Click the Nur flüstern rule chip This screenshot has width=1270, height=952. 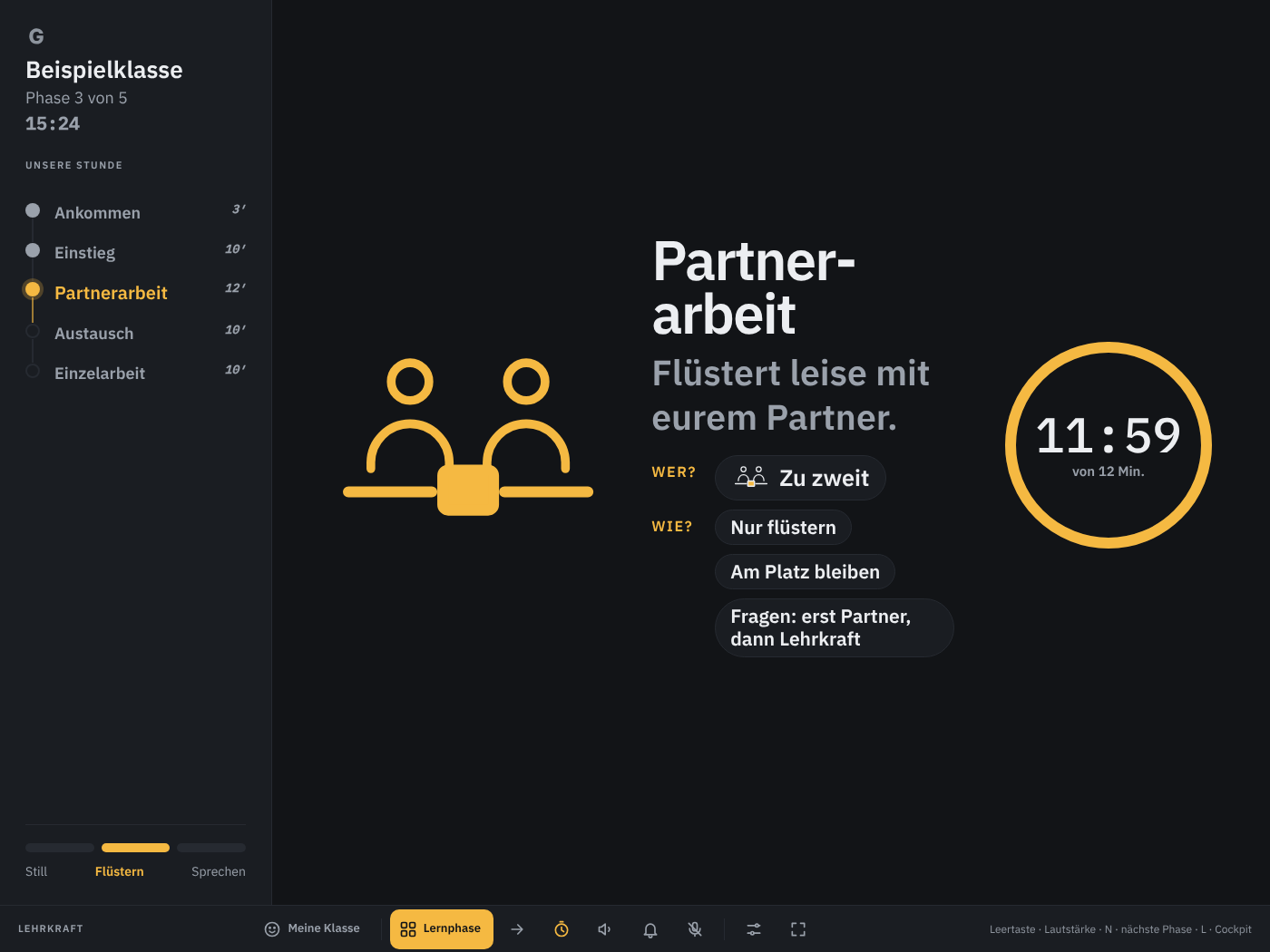(784, 528)
